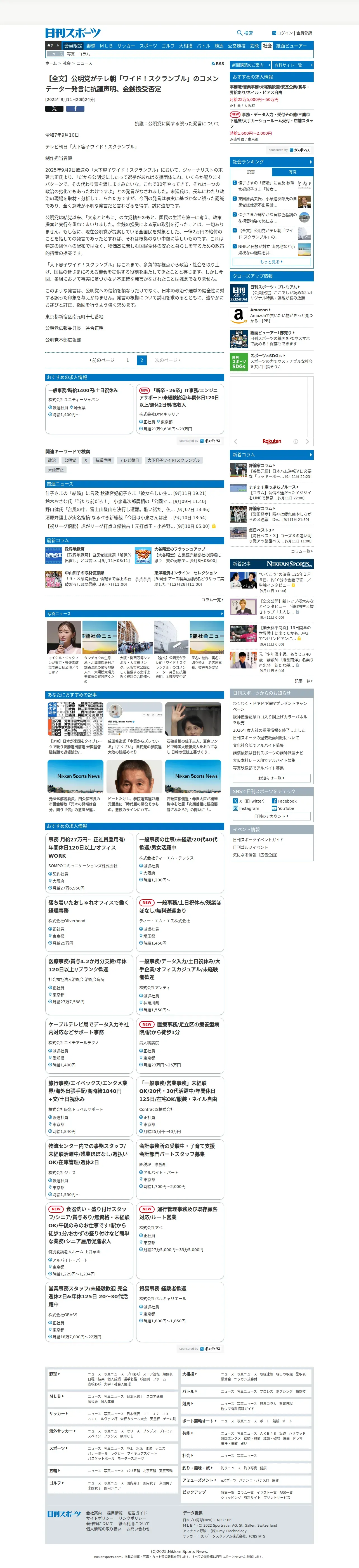
Task: Click the テレビ朝日 keyword tag
Action: (x=129, y=460)
